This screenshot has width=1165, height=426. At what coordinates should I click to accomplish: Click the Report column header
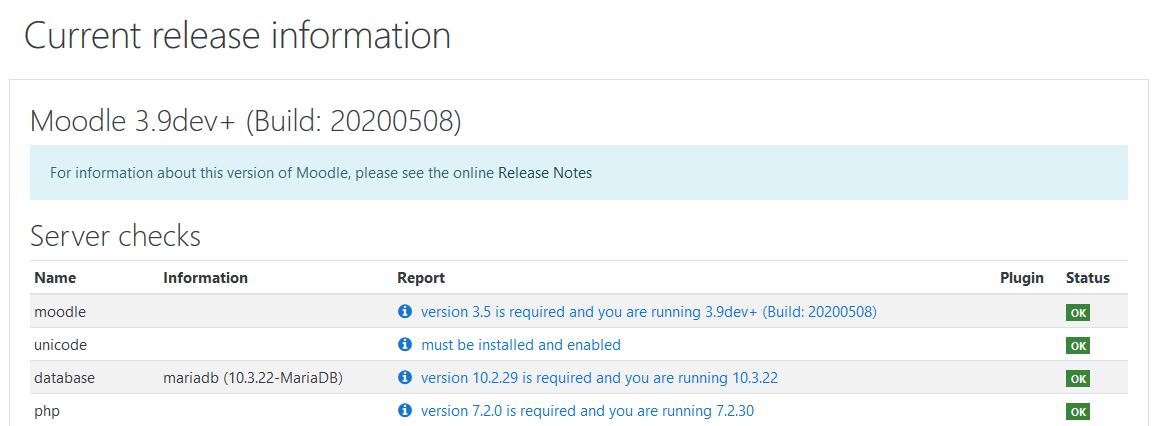421,278
